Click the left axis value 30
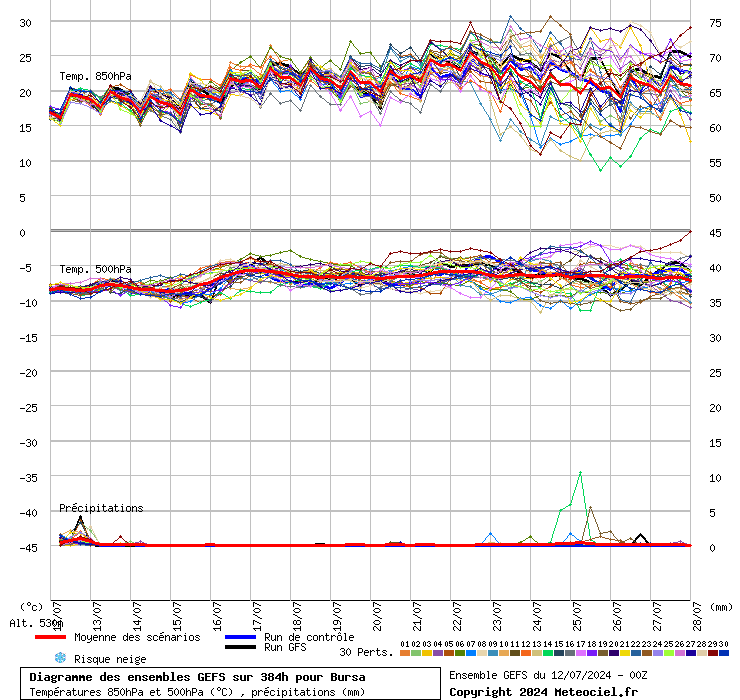The image size is (740, 700). [25, 23]
